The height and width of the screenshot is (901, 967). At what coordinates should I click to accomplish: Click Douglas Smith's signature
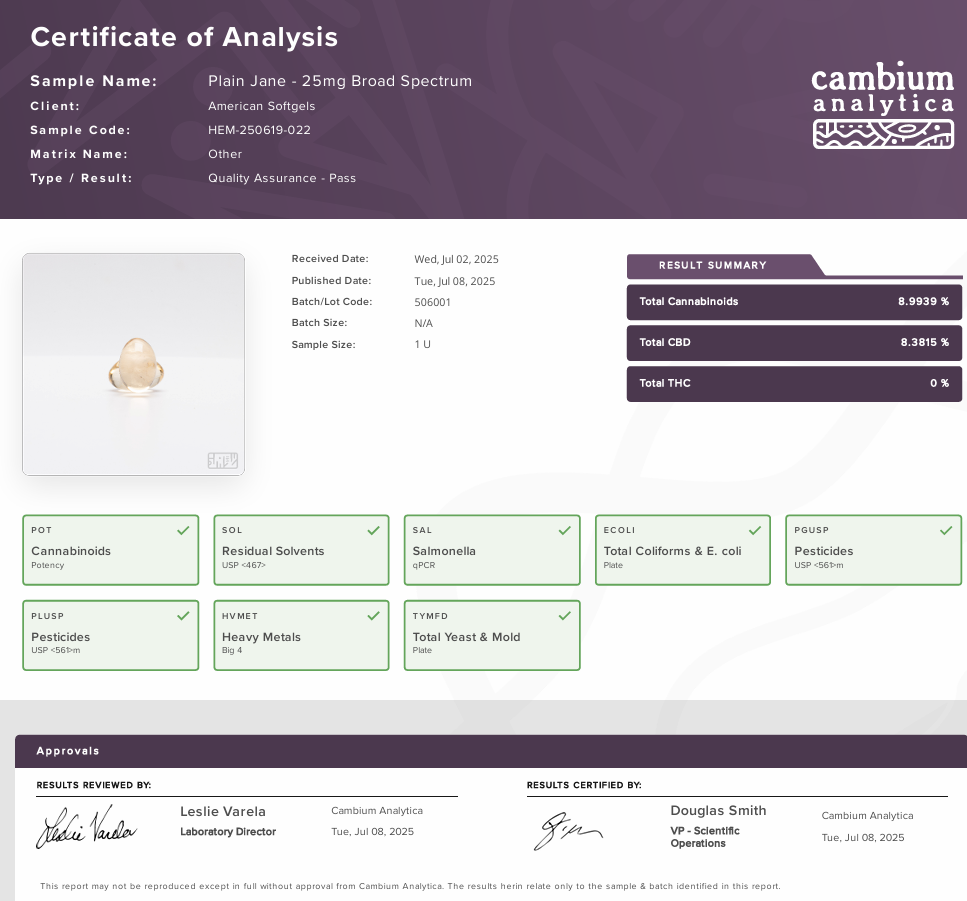pos(567,830)
